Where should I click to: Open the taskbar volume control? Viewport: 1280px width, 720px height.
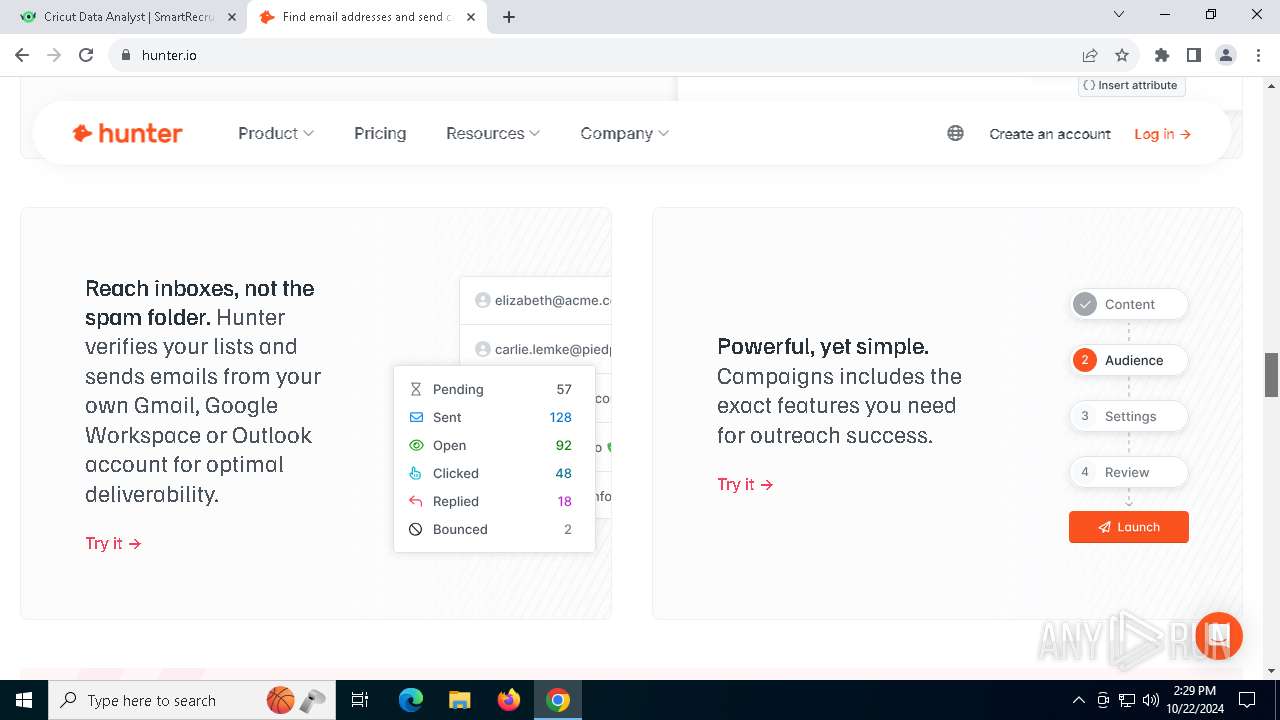coord(1151,700)
